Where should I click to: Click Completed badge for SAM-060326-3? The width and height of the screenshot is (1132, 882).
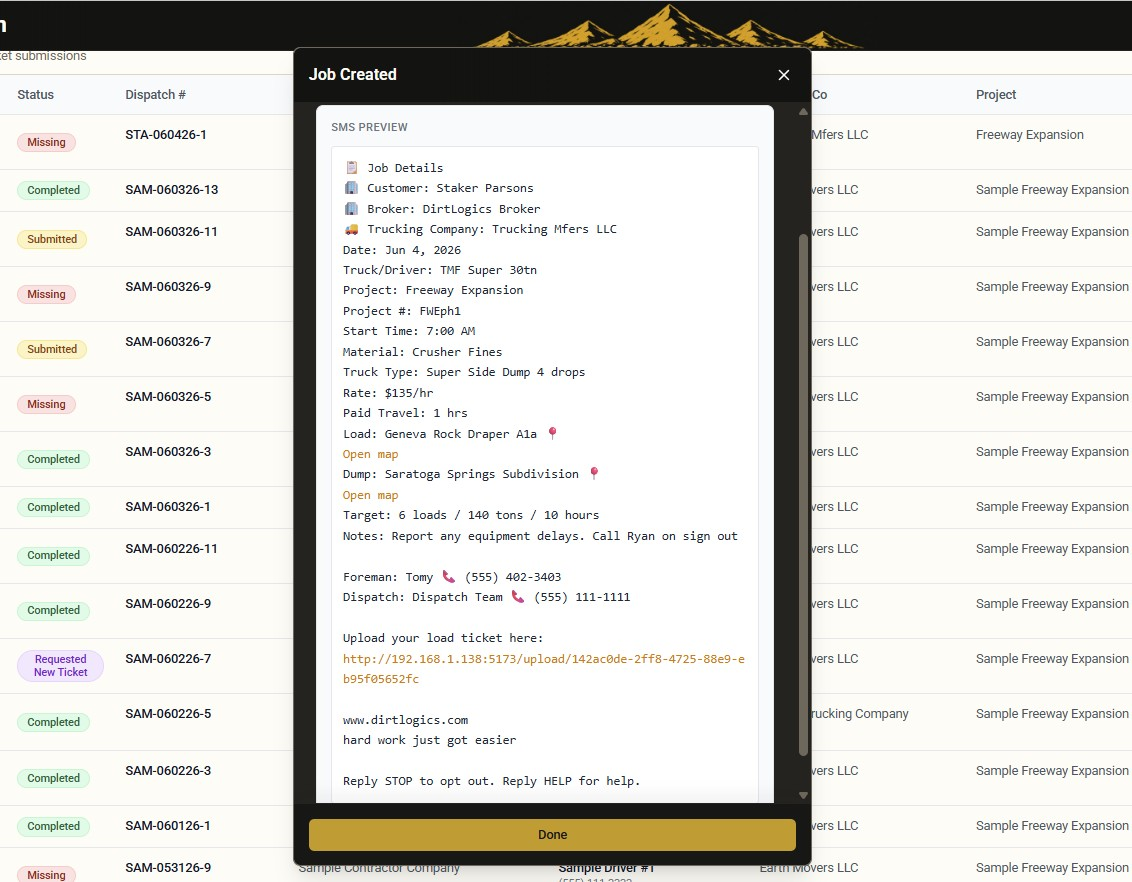pos(53,459)
